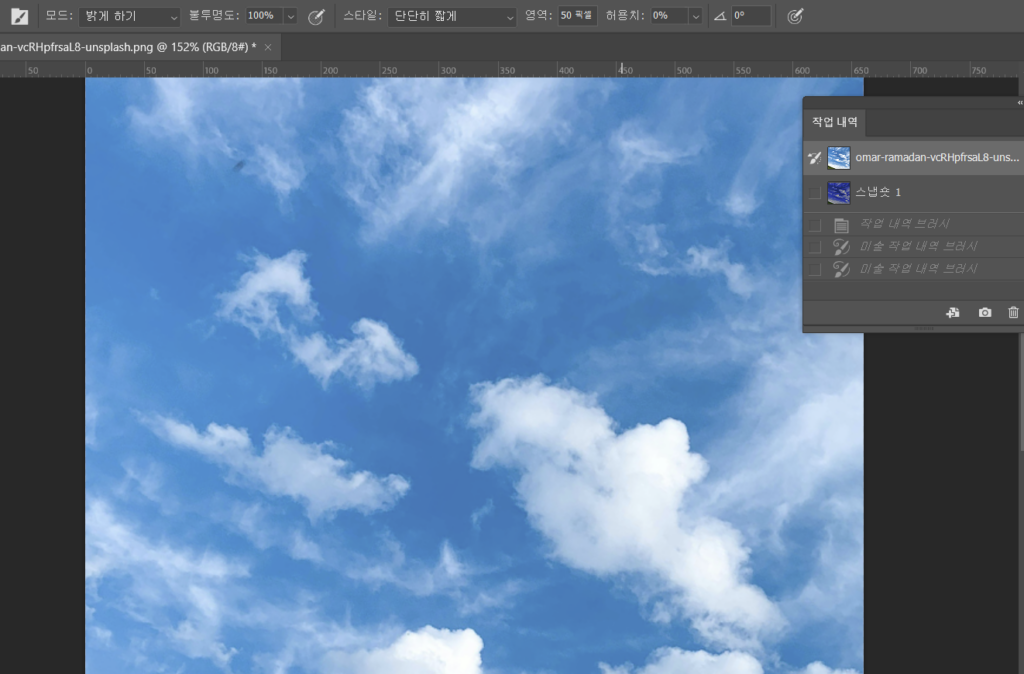
Task: Click the 영역 50 픽셀 input field
Action: (x=577, y=16)
